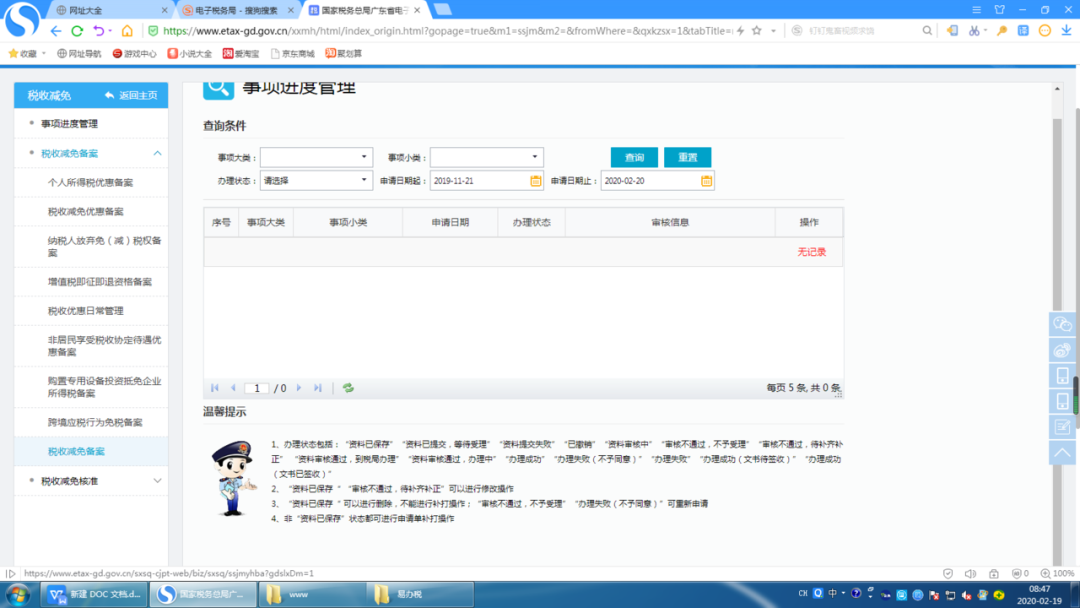Click the browser home icon
This screenshot has width=1080, height=608.
(125, 31)
